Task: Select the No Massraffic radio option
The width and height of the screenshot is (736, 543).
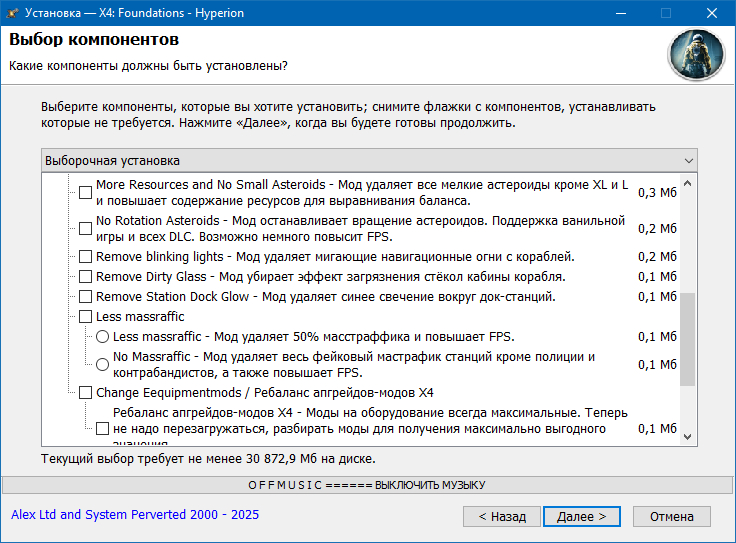Action: [x=102, y=365]
